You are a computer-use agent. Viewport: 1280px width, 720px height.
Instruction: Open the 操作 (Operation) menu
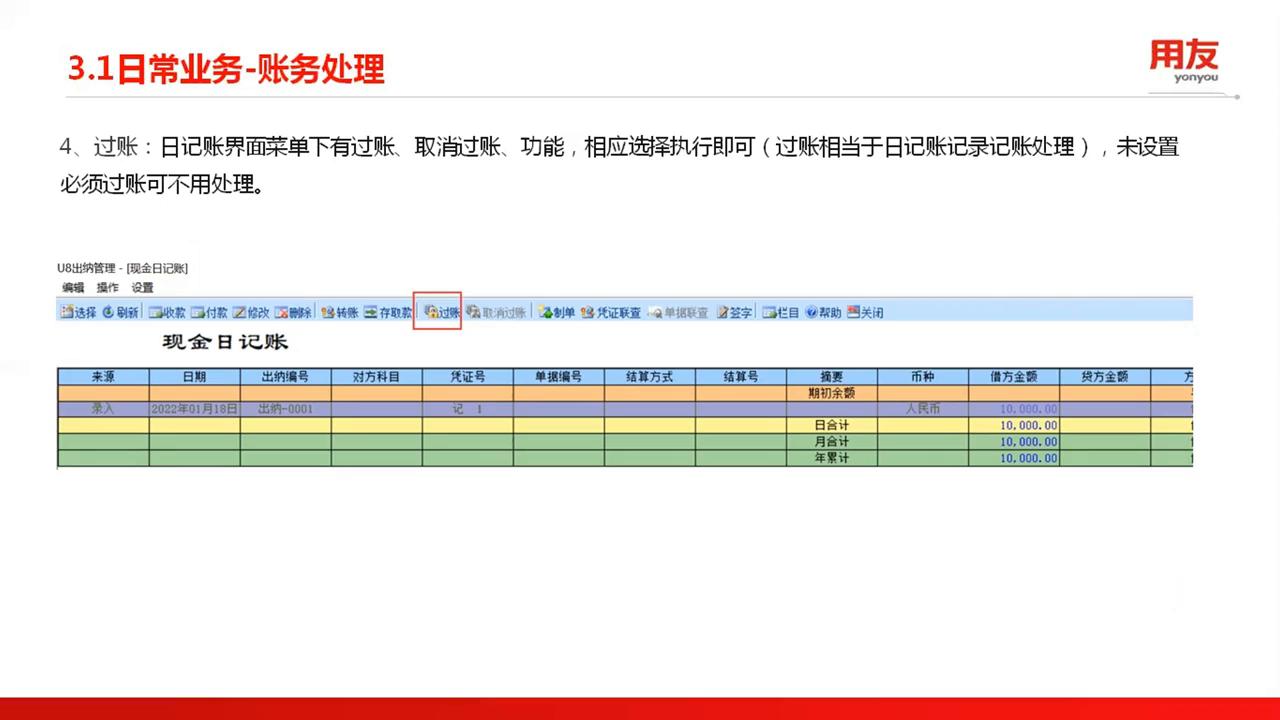(x=107, y=287)
